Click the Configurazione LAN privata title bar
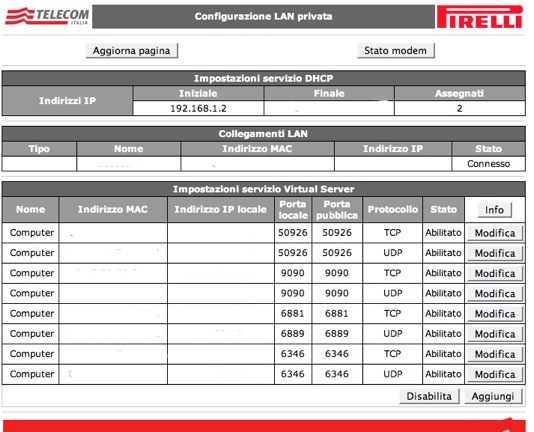 click(x=263, y=16)
